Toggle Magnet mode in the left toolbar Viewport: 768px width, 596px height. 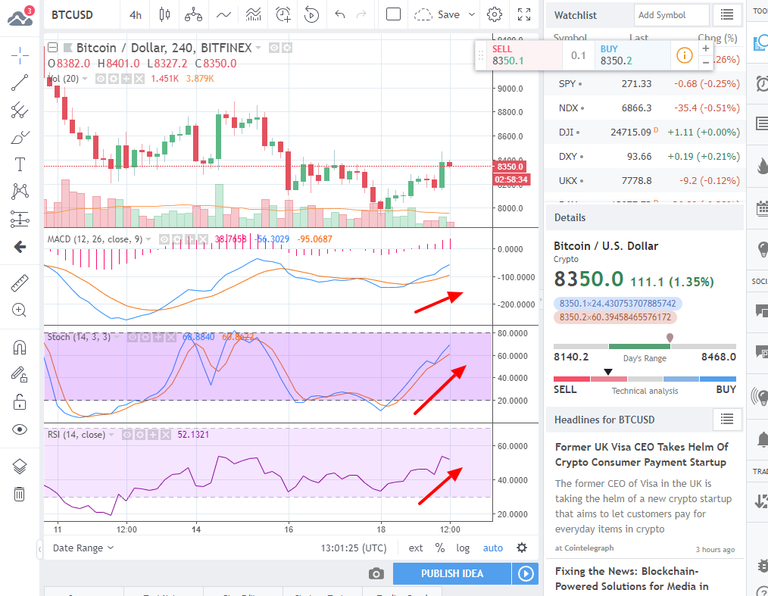coord(20,348)
